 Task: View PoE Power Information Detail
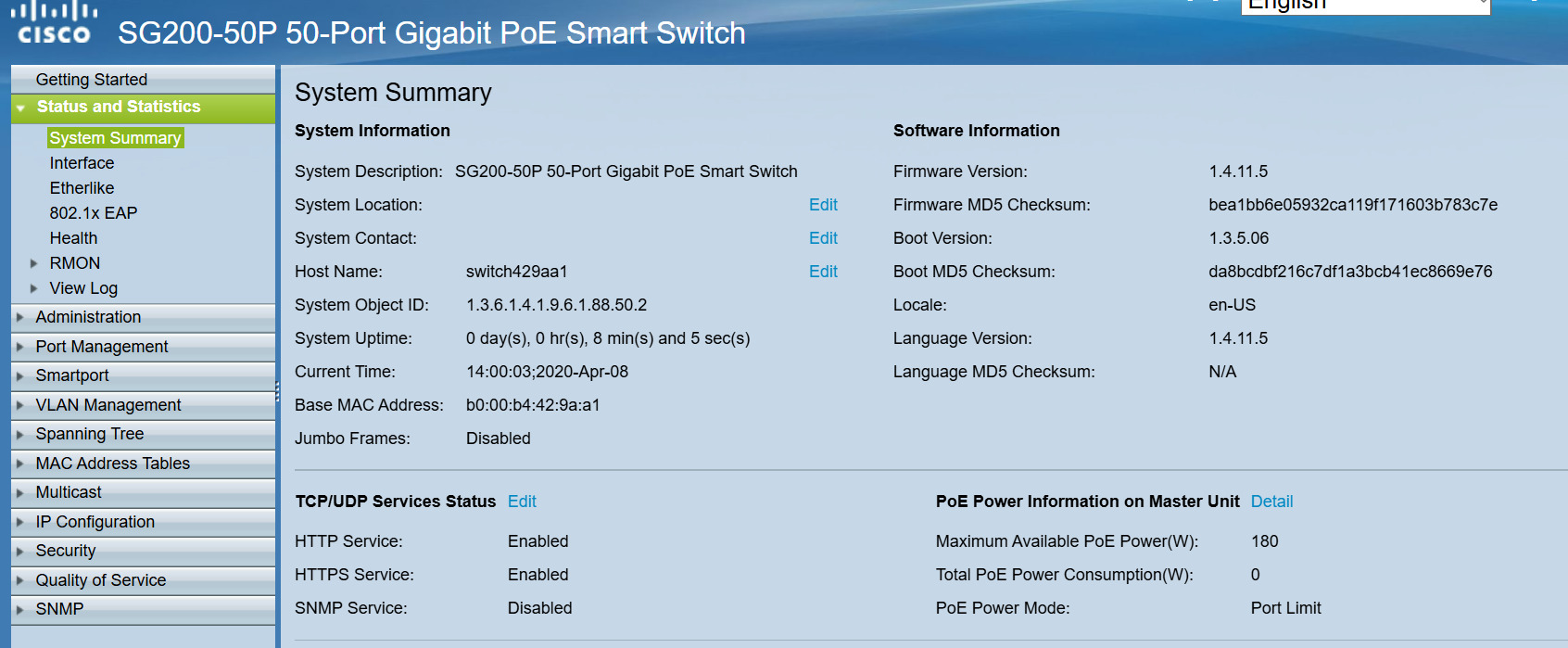click(1271, 502)
